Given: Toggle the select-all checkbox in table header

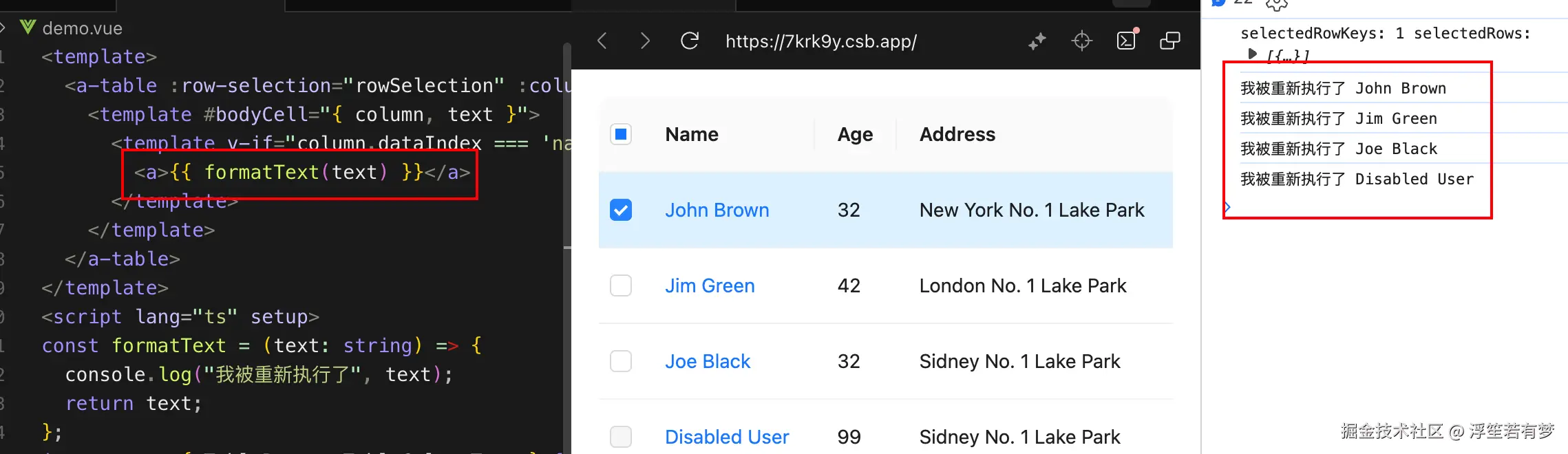Looking at the screenshot, I should tap(621, 134).
